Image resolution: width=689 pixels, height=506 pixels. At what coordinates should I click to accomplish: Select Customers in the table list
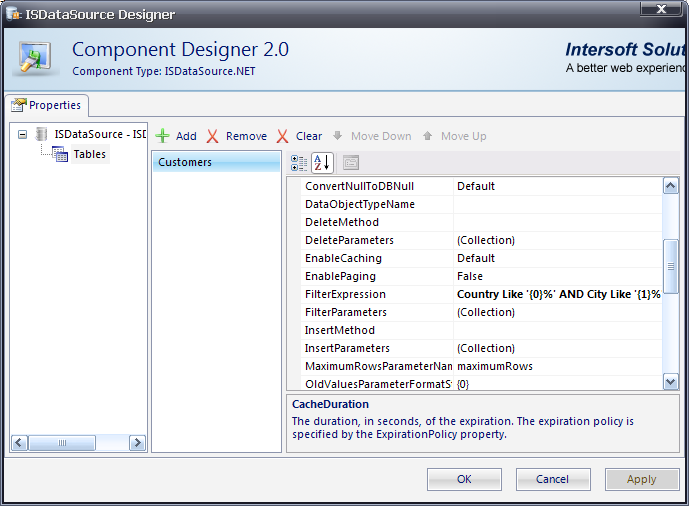pos(217,162)
